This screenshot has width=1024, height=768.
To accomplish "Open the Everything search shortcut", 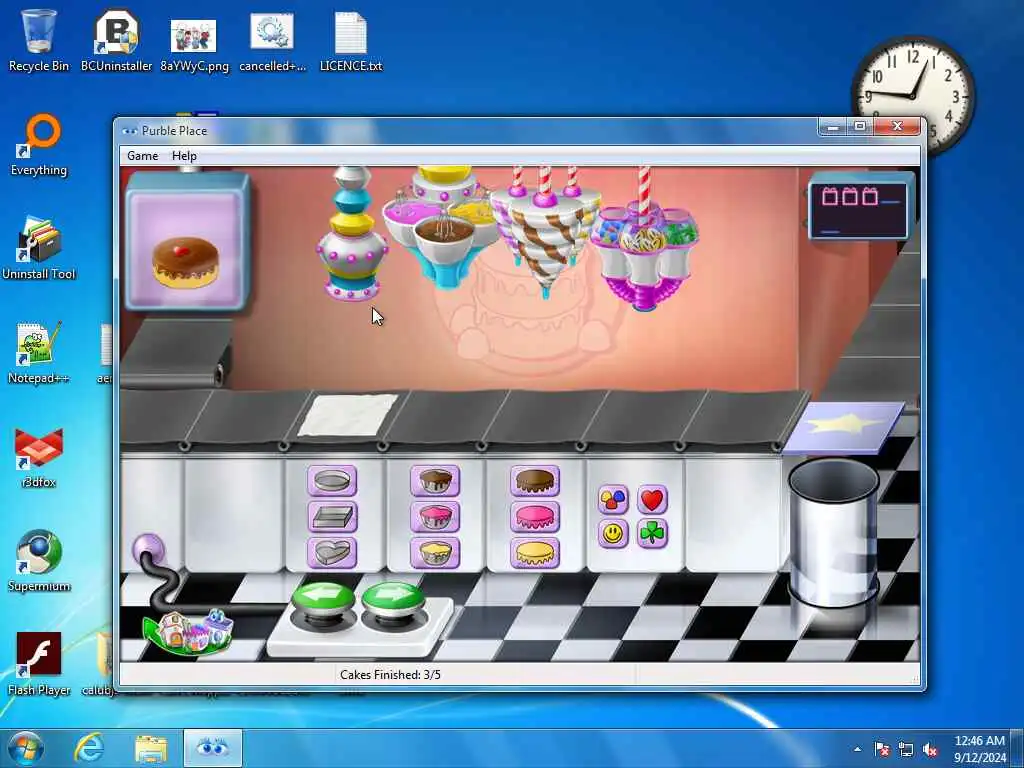I will pos(39,145).
